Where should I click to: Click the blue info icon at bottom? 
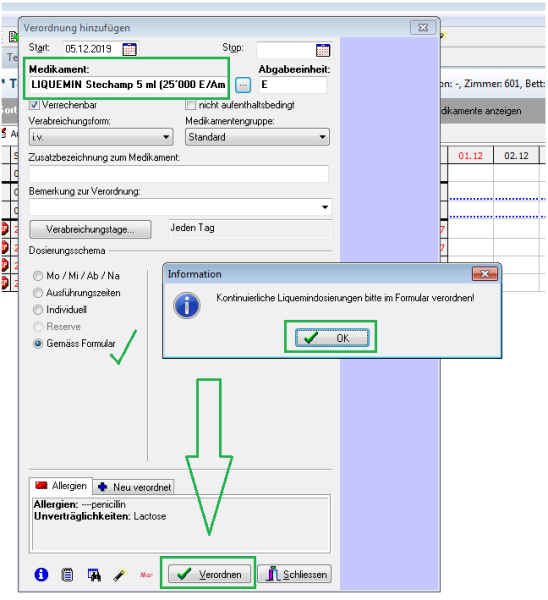point(41,574)
